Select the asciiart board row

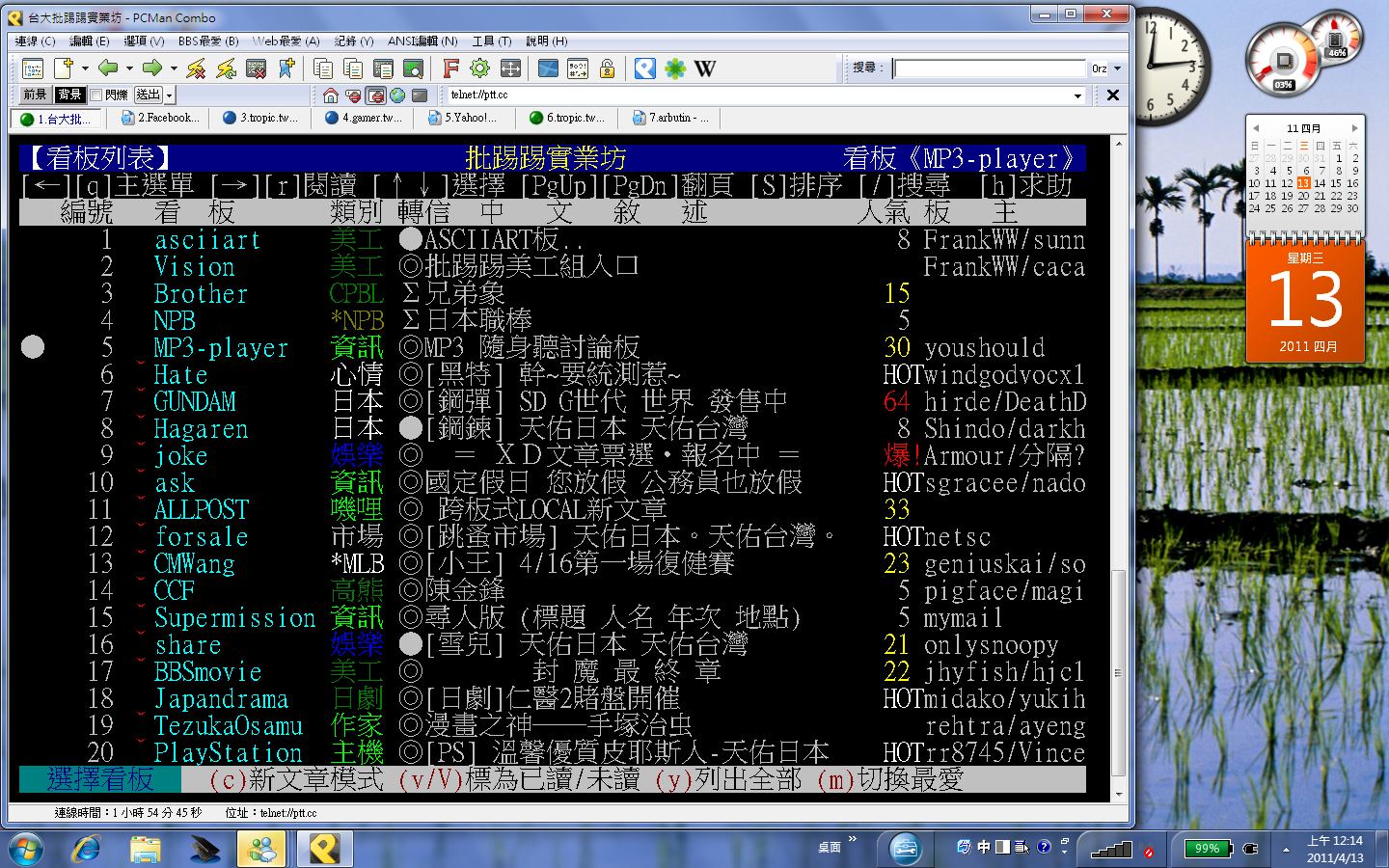[553, 239]
